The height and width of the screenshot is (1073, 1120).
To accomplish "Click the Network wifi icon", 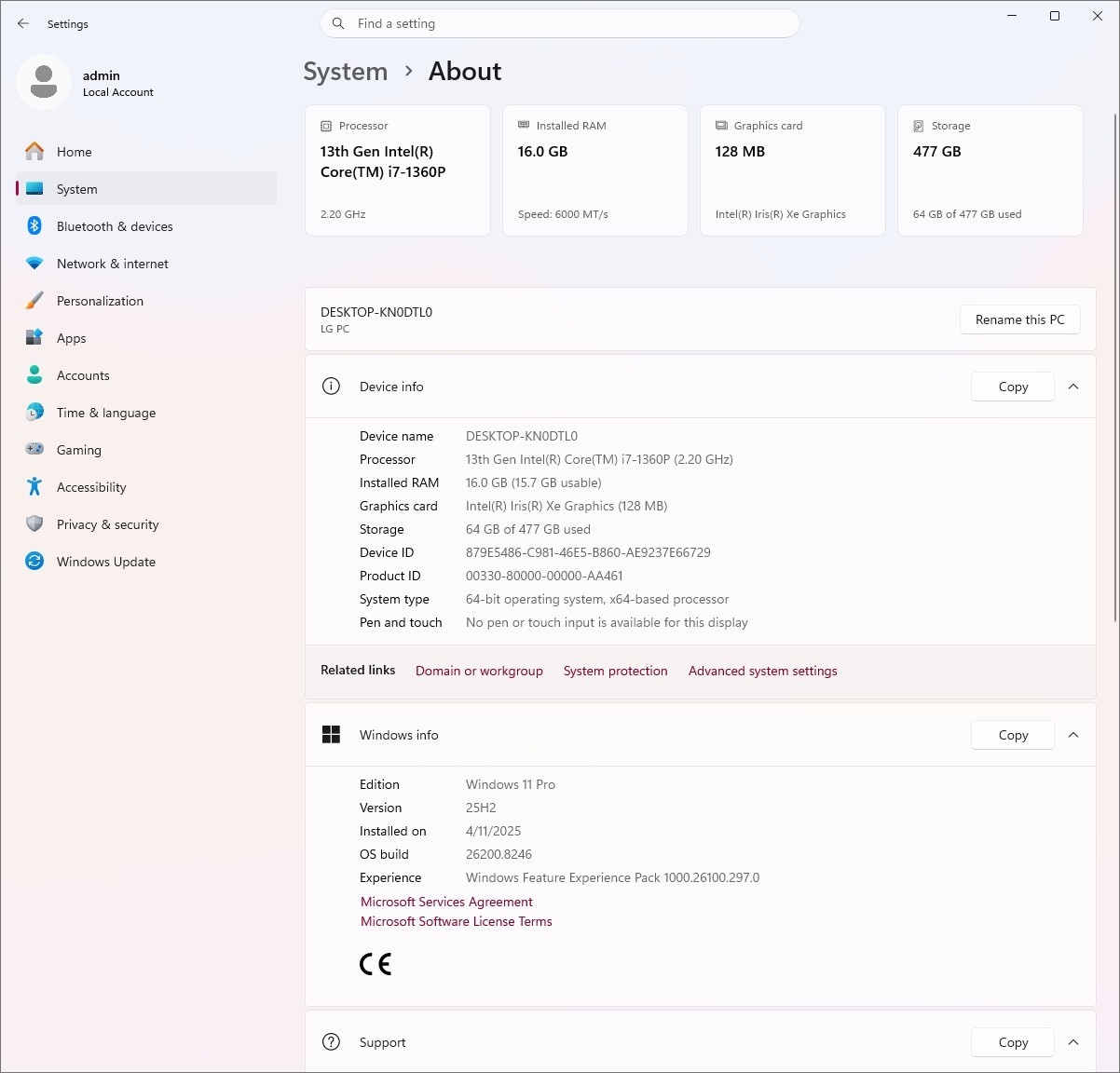I will (34, 264).
